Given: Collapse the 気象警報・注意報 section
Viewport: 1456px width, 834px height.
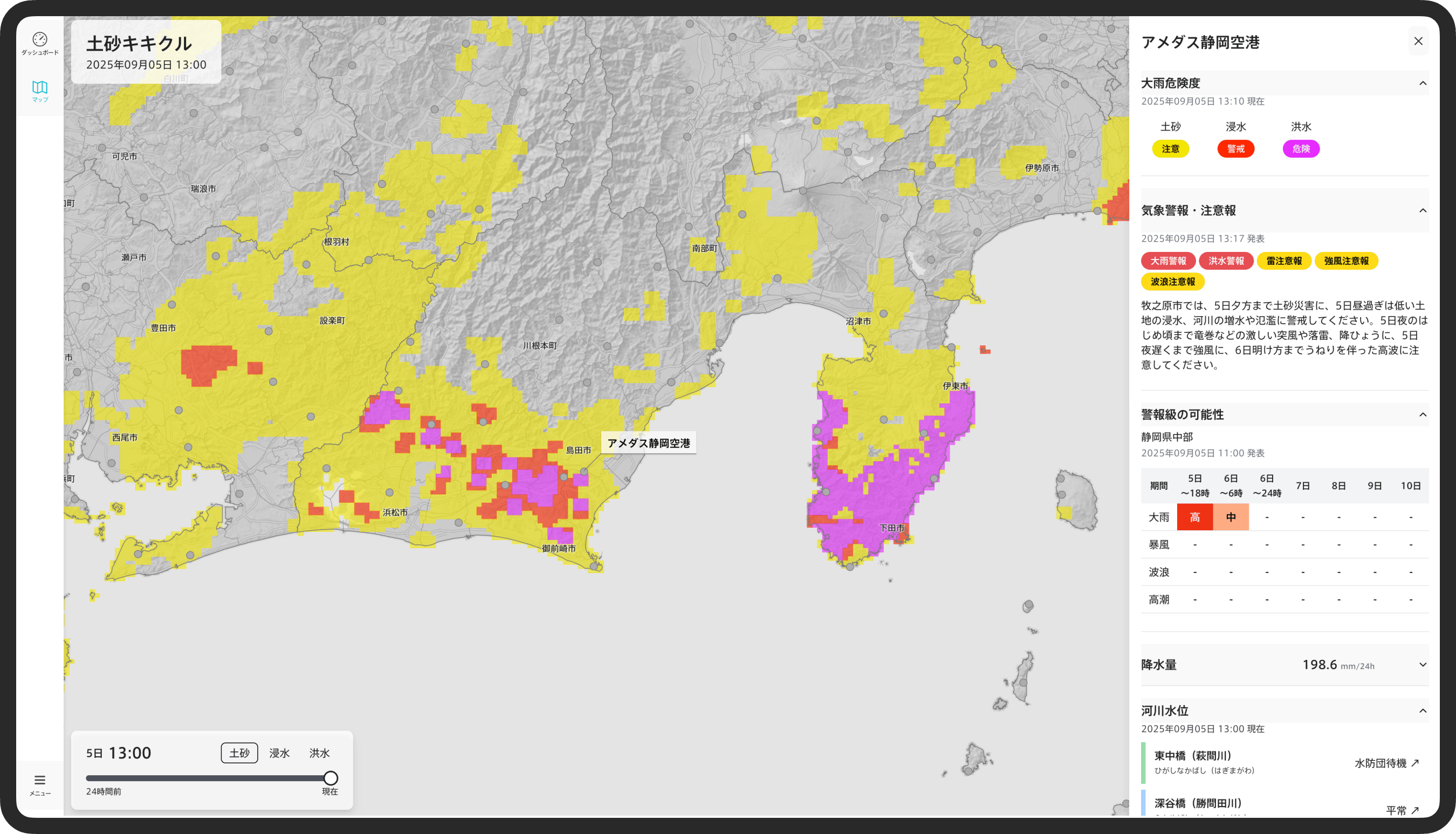Looking at the screenshot, I should (x=1422, y=211).
